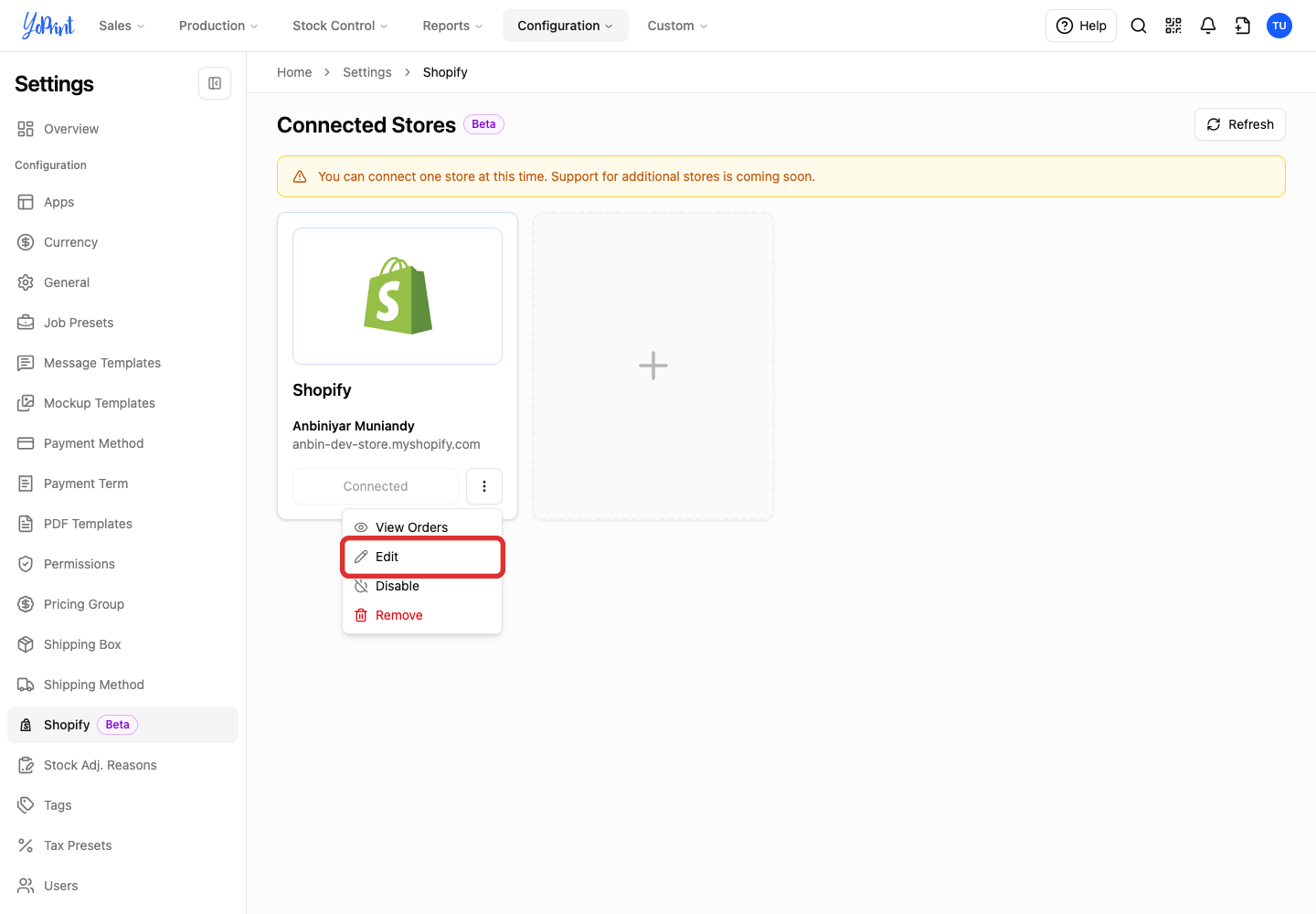Open the global search icon
1316x914 pixels.
[1139, 26]
